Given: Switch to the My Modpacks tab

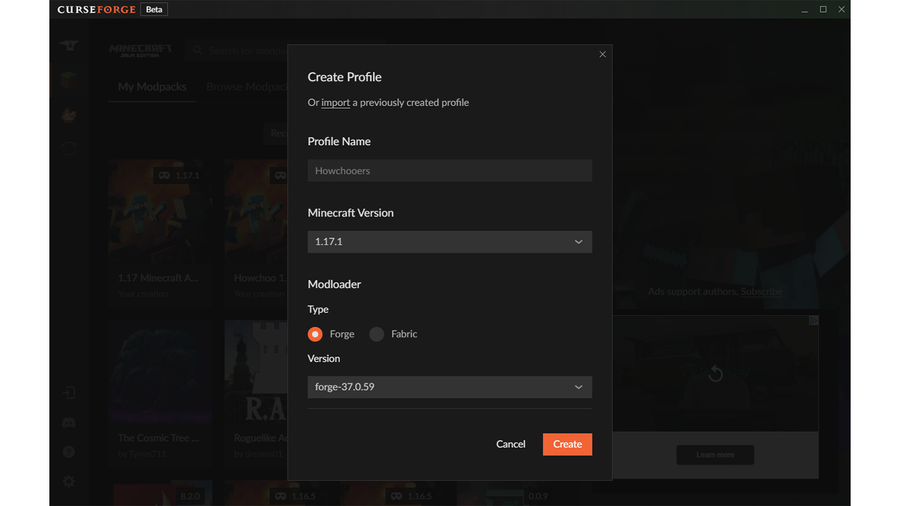Looking at the screenshot, I should 152,87.
